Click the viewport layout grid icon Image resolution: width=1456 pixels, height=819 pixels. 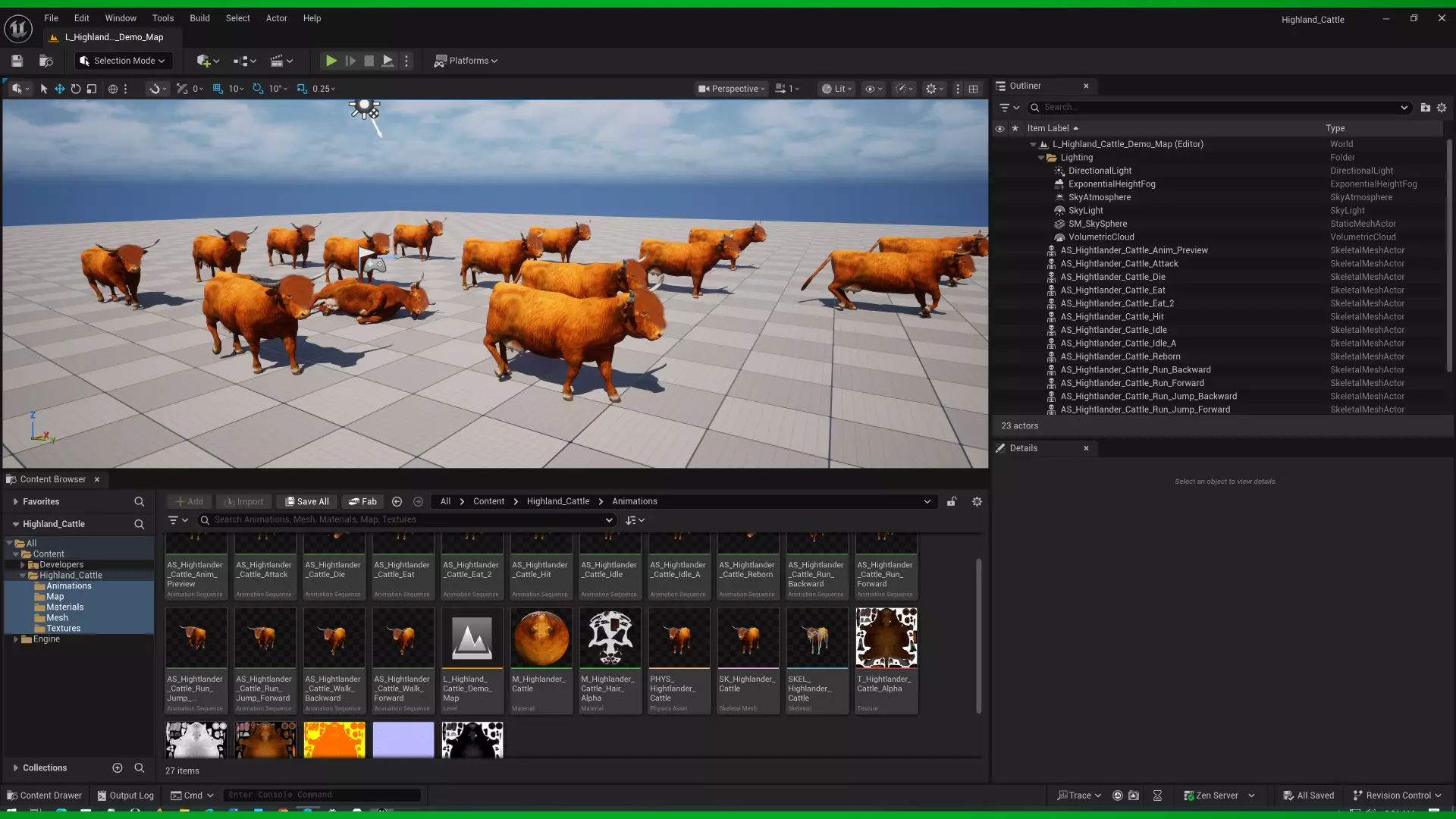[974, 89]
